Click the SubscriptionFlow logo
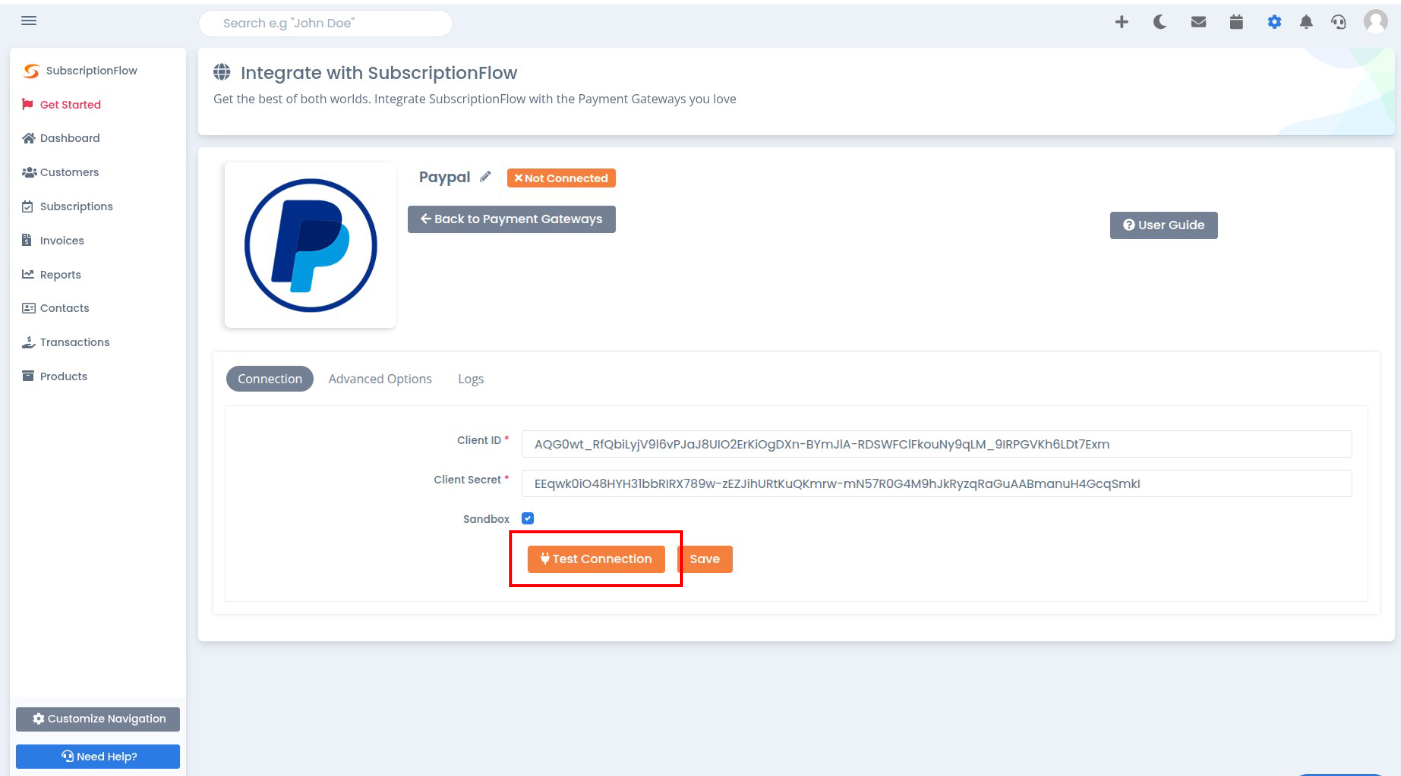Image resolution: width=1401 pixels, height=776 pixels. click(80, 71)
